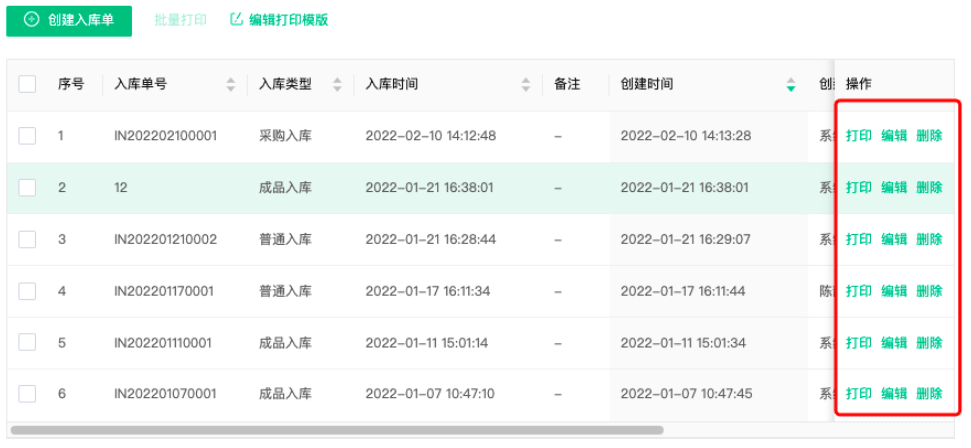Click the edit icon beside 编辑打印模版

237,20
